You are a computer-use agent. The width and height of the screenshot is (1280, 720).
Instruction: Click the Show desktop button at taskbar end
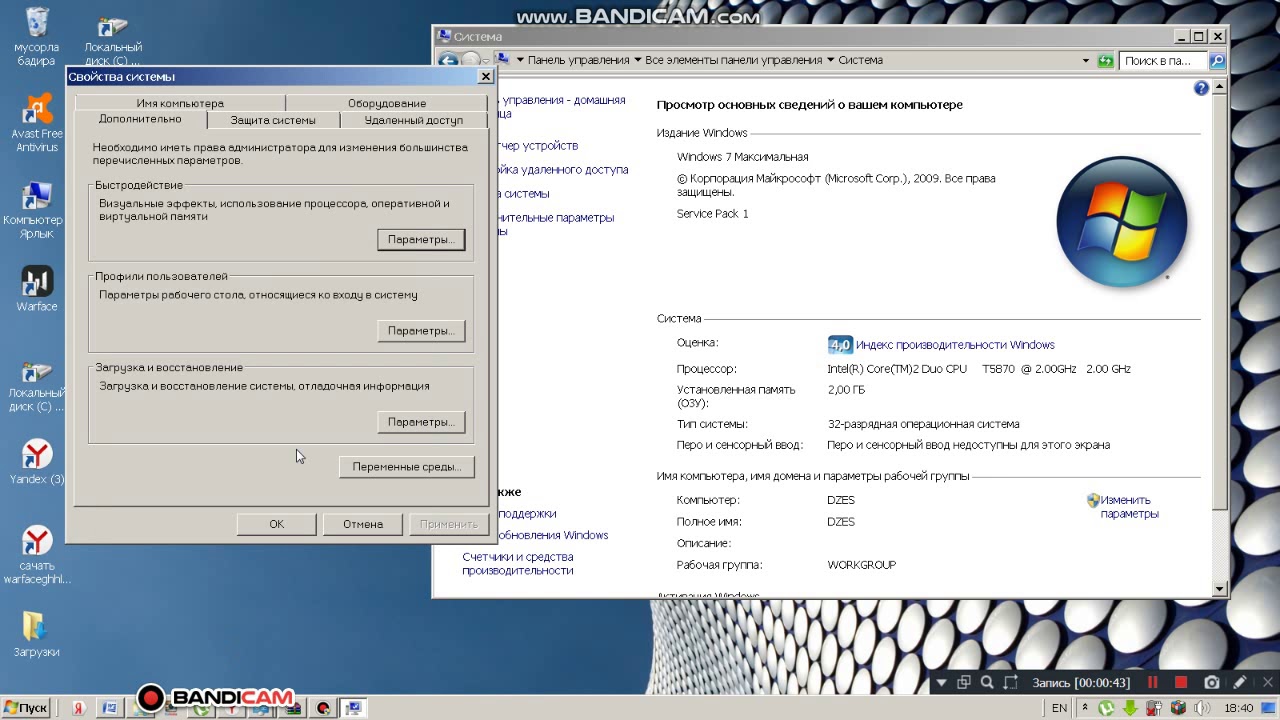pyautogui.click(x=1268, y=707)
